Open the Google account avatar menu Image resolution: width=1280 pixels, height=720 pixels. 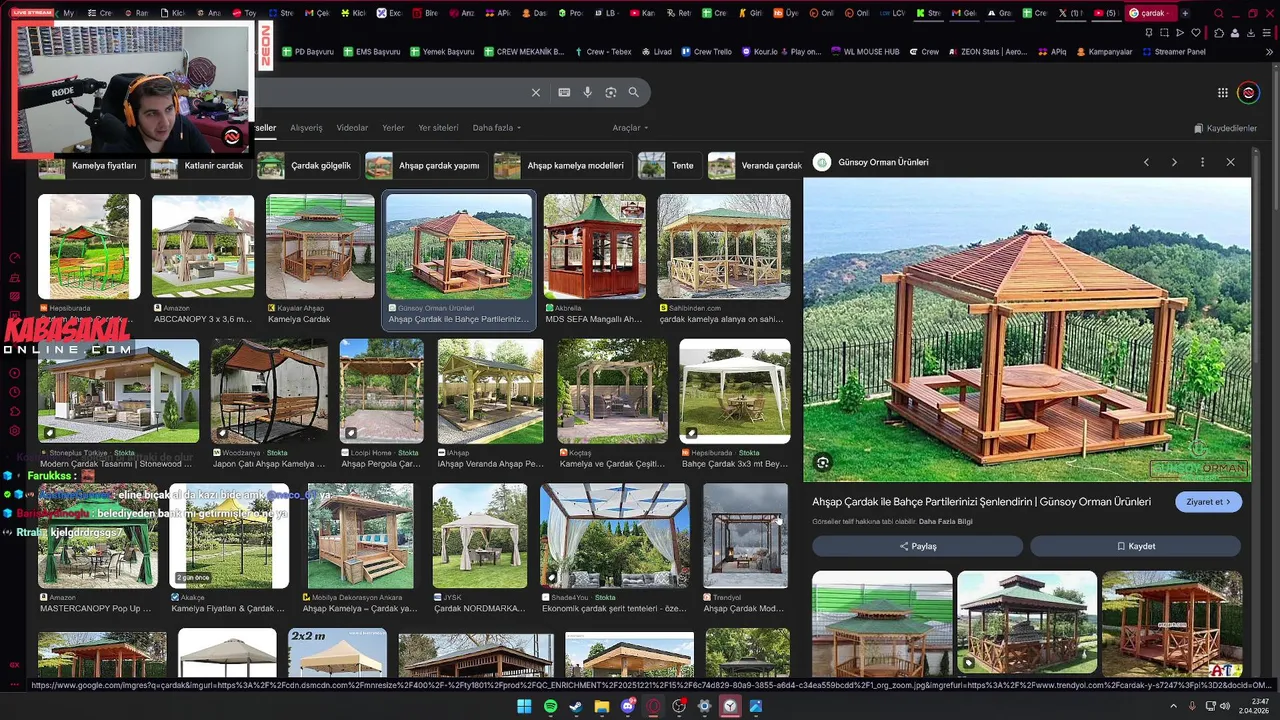pos(1248,93)
